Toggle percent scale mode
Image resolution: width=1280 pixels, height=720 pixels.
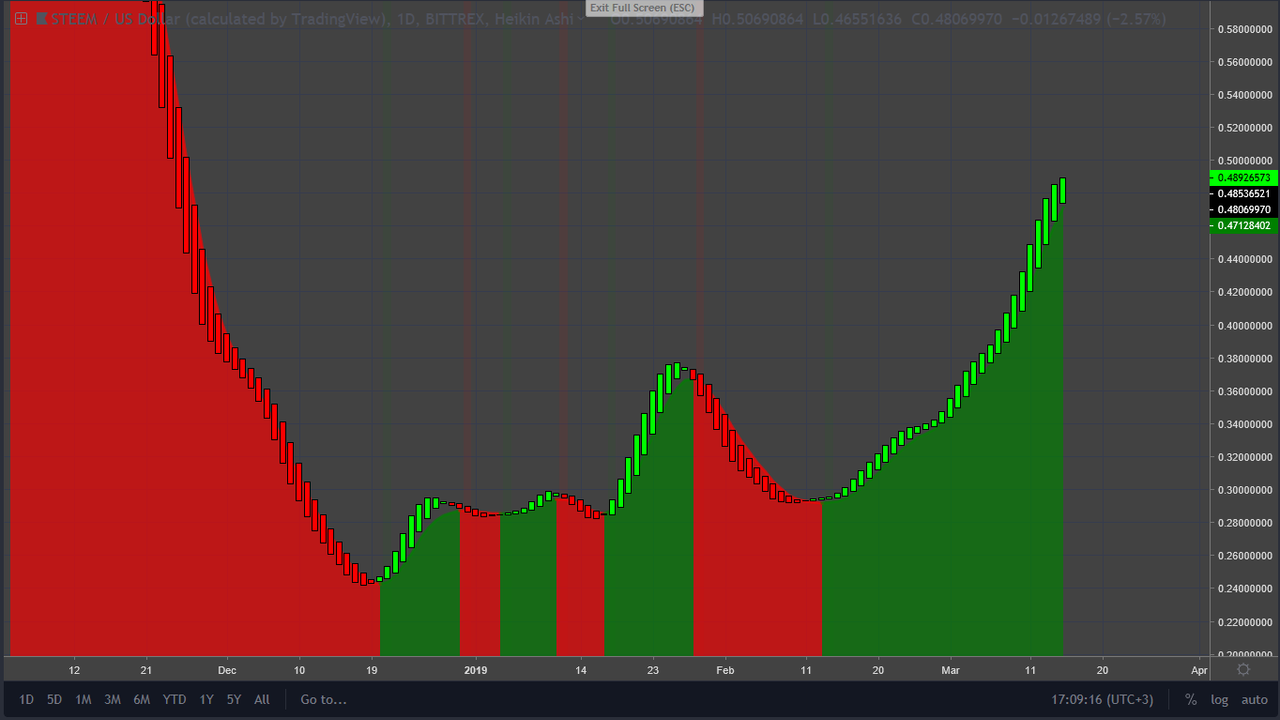pyautogui.click(x=1191, y=699)
